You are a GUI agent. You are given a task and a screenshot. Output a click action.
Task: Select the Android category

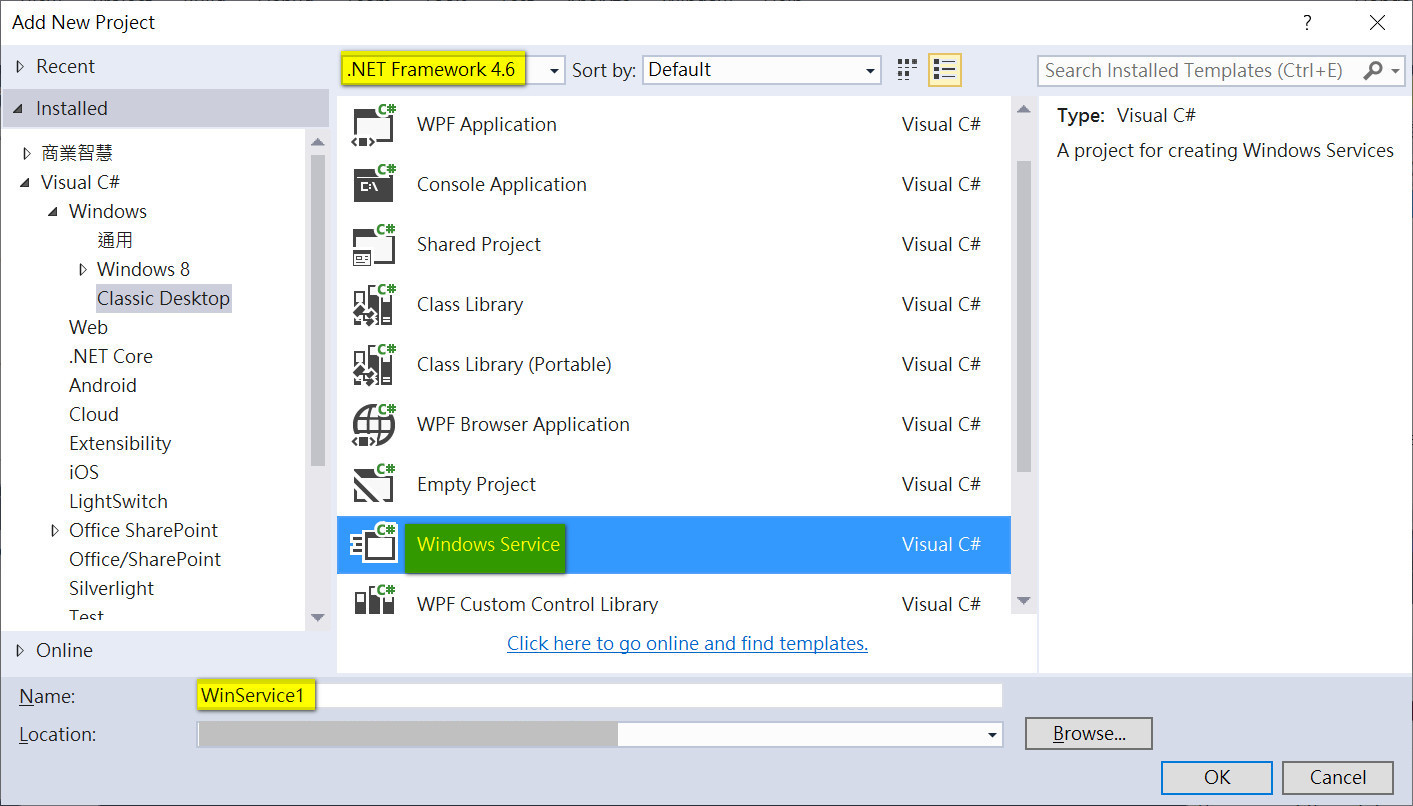tap(102, 385)
